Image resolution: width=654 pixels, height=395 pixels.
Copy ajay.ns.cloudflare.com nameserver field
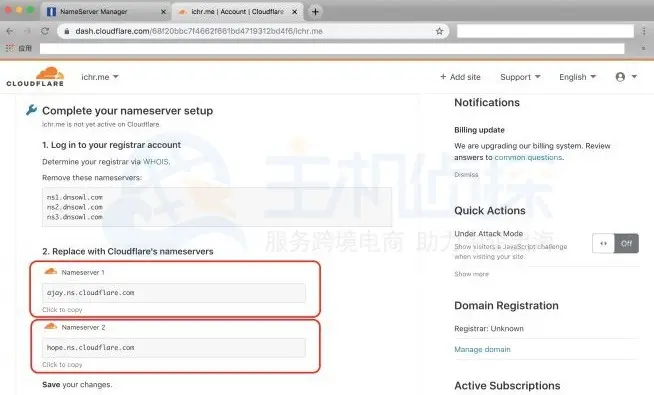point(174,293)
